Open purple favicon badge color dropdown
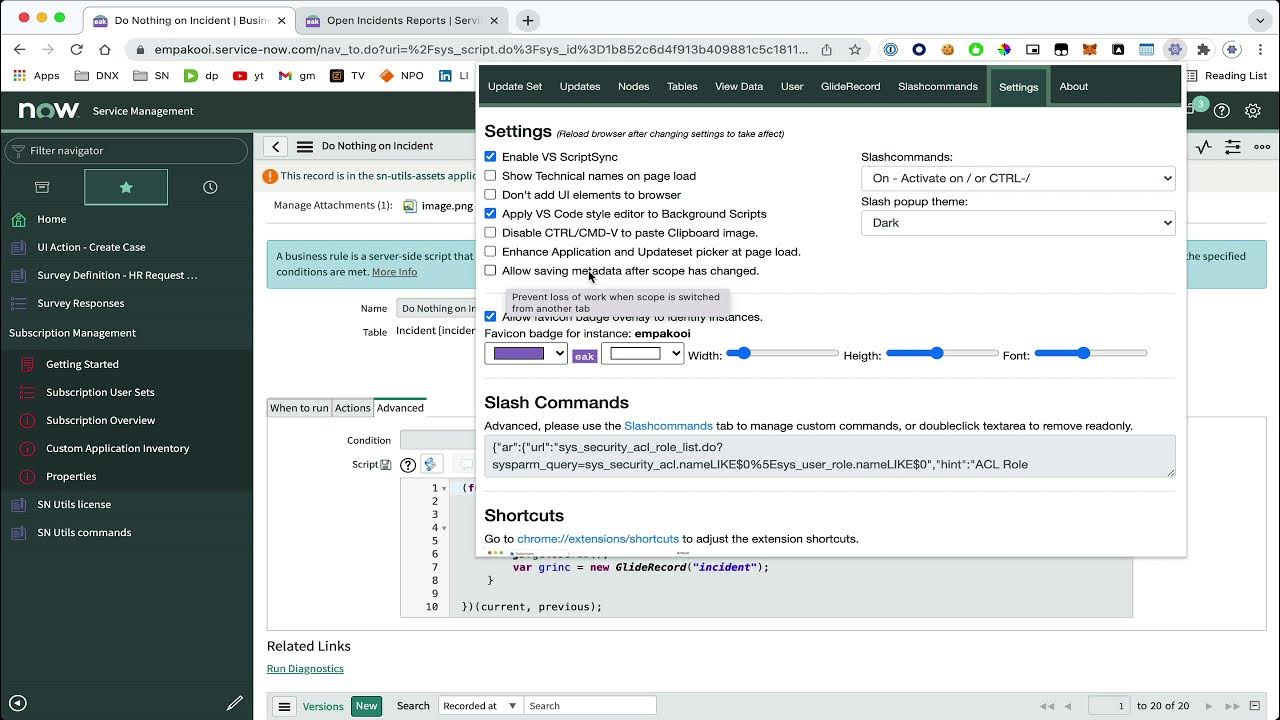This screenshot has height=720, width=1280. pos(526,353)
